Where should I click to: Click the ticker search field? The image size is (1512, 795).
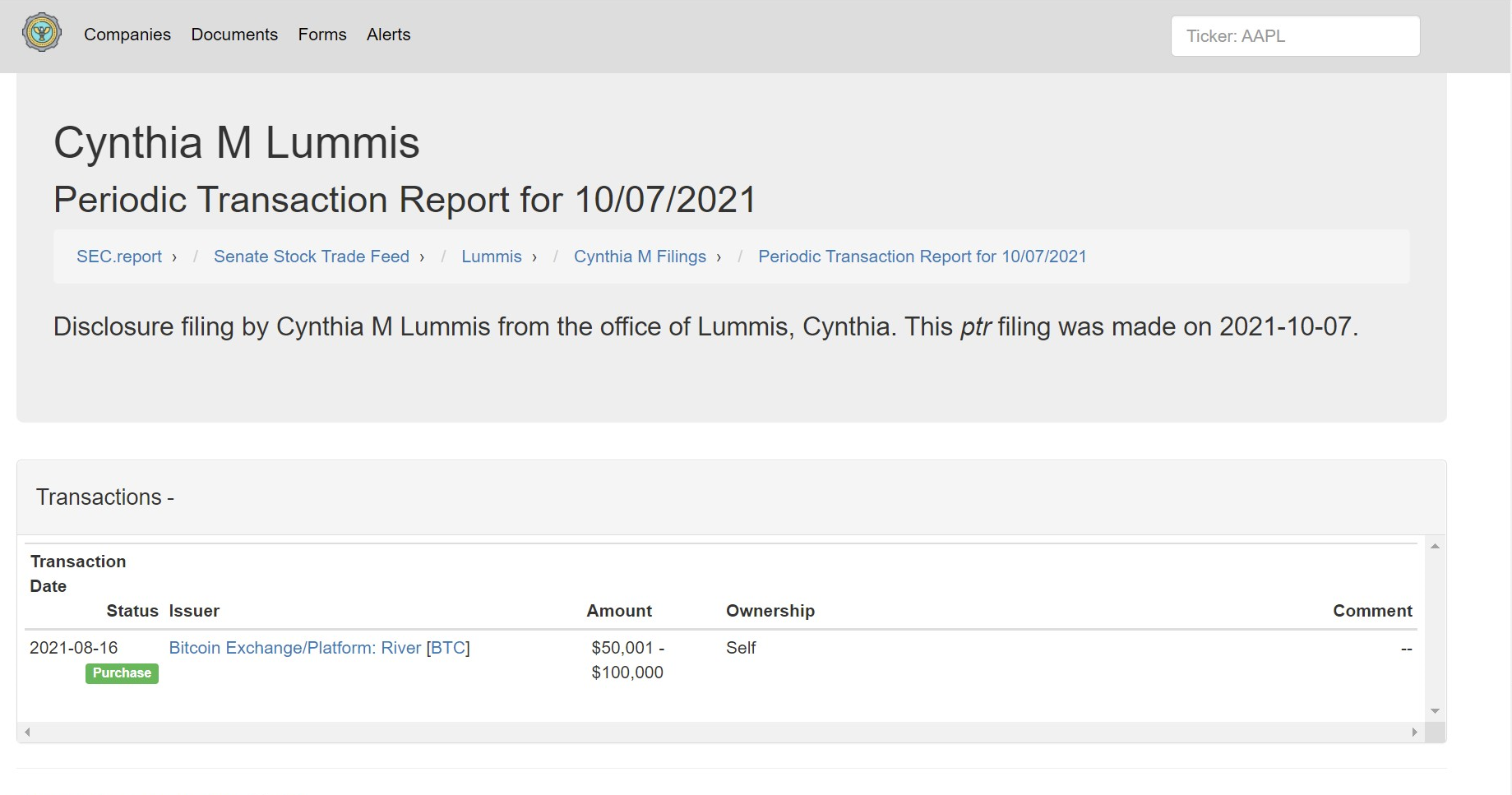click(x=1294, y=36)
